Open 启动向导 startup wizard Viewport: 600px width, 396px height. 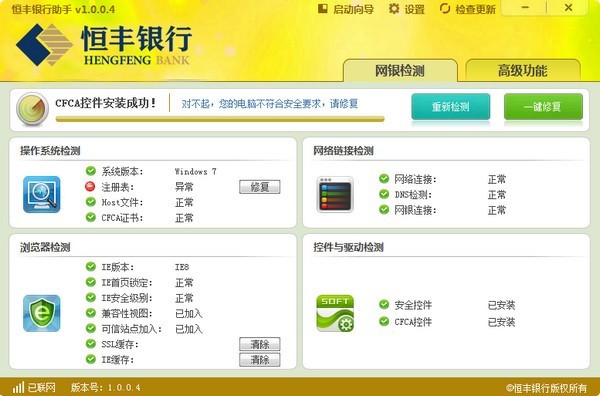[346, 9]
